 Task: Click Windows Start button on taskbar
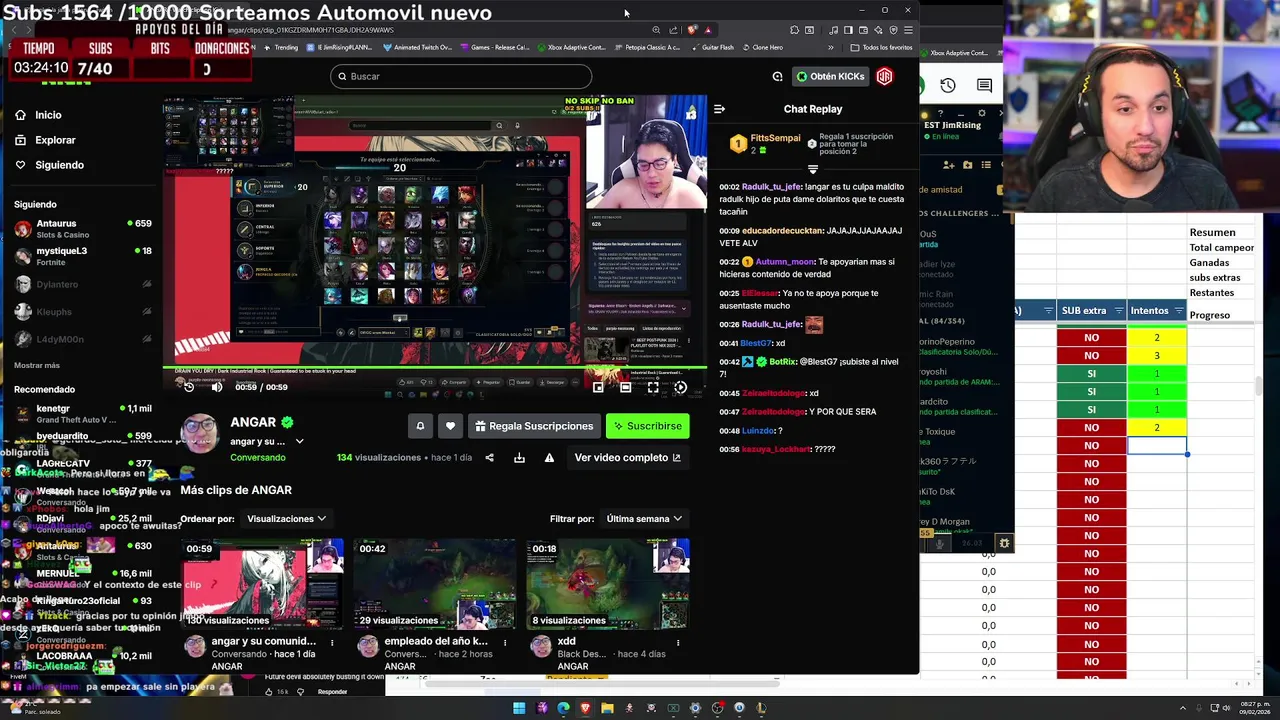(519, 708)
